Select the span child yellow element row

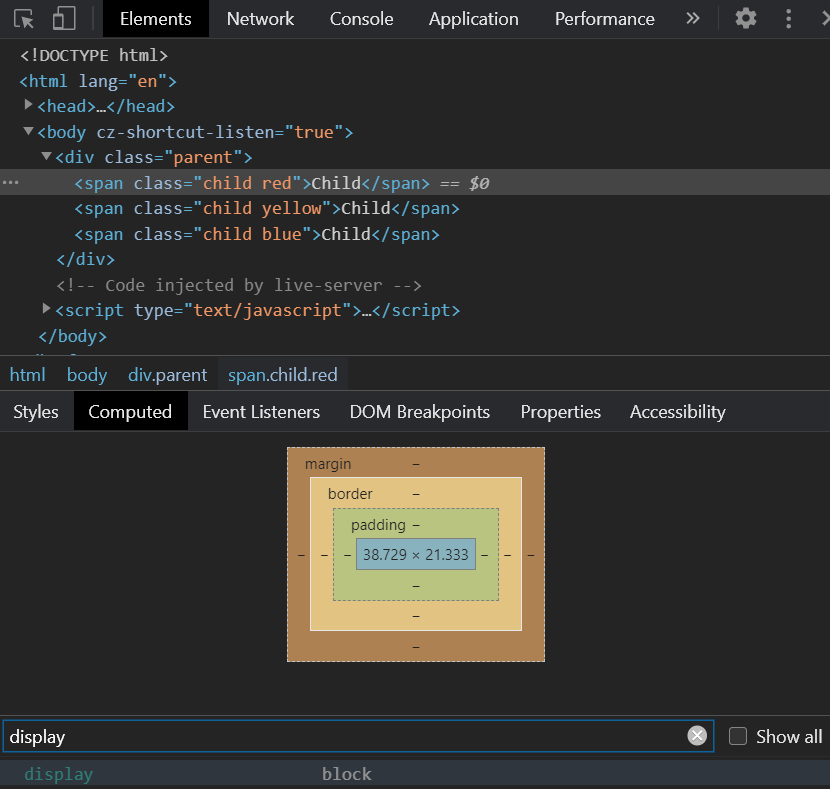pos(266,208)
